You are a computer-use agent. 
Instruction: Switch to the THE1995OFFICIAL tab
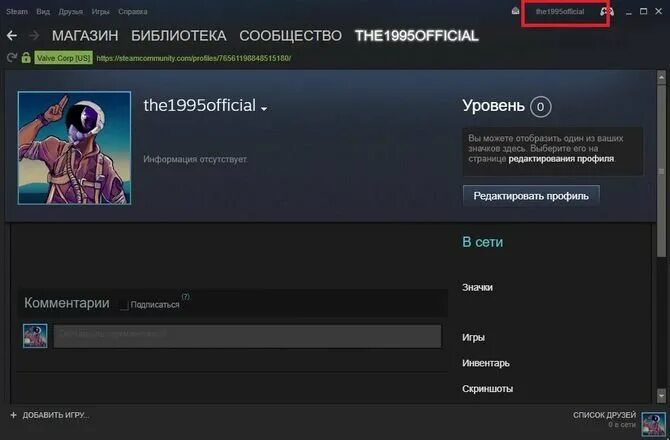click(x=417, y=35)
